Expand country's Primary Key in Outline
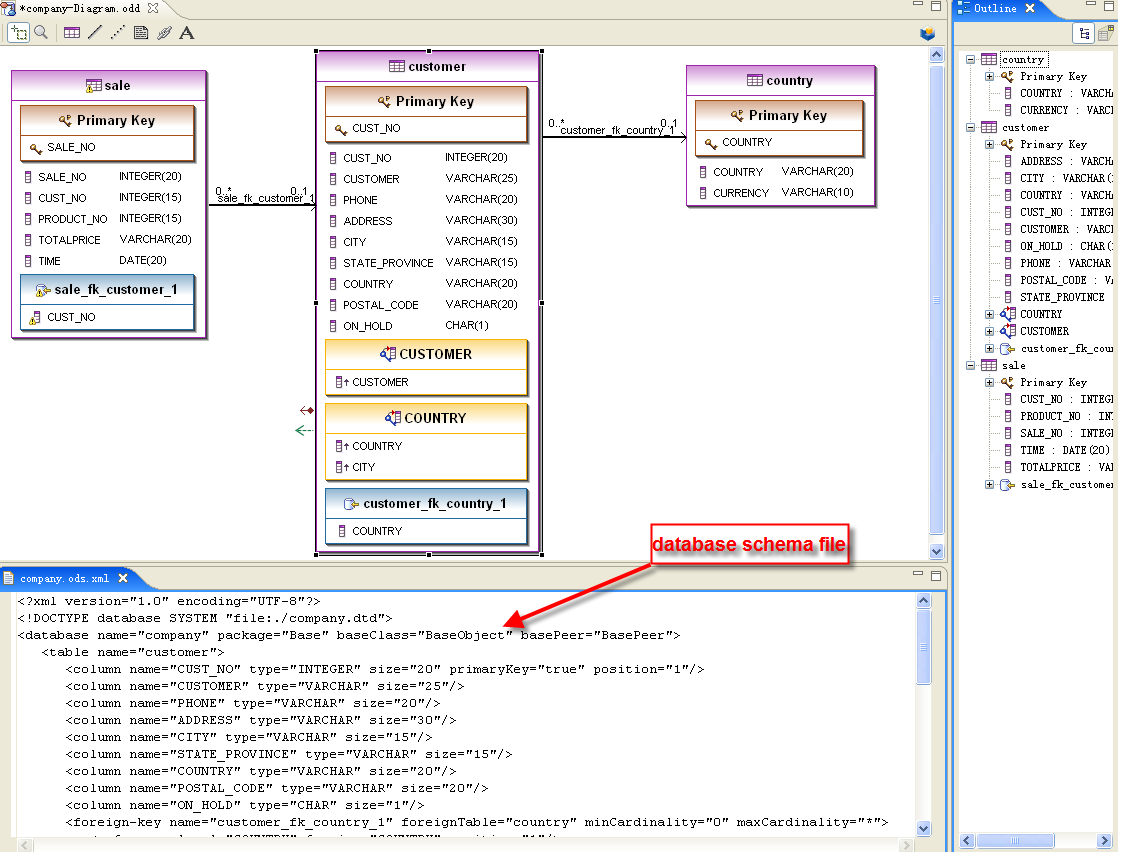 (x=989, y=77)
